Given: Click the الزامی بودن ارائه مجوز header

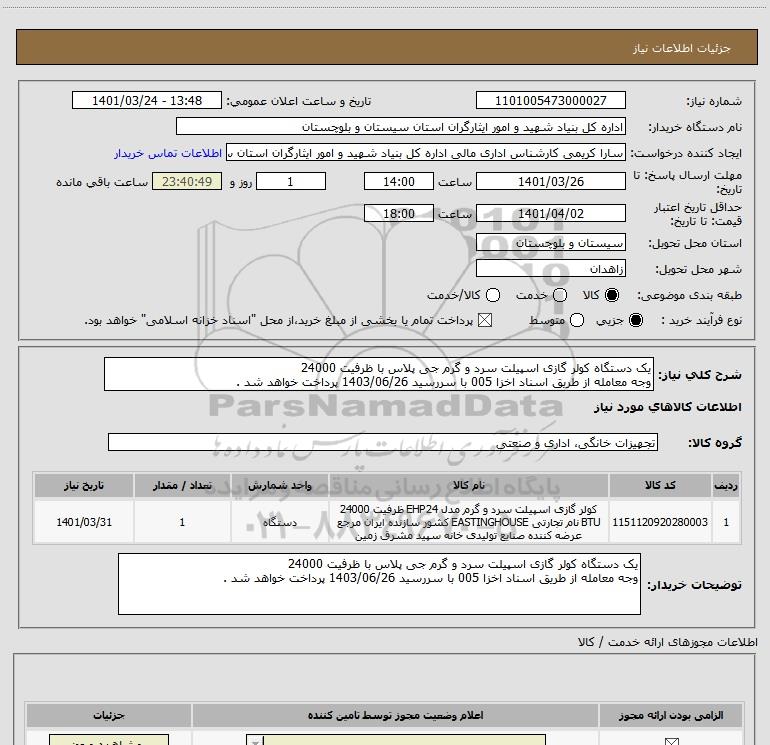Looking at the screenshot, I should [x=671, y=715].
